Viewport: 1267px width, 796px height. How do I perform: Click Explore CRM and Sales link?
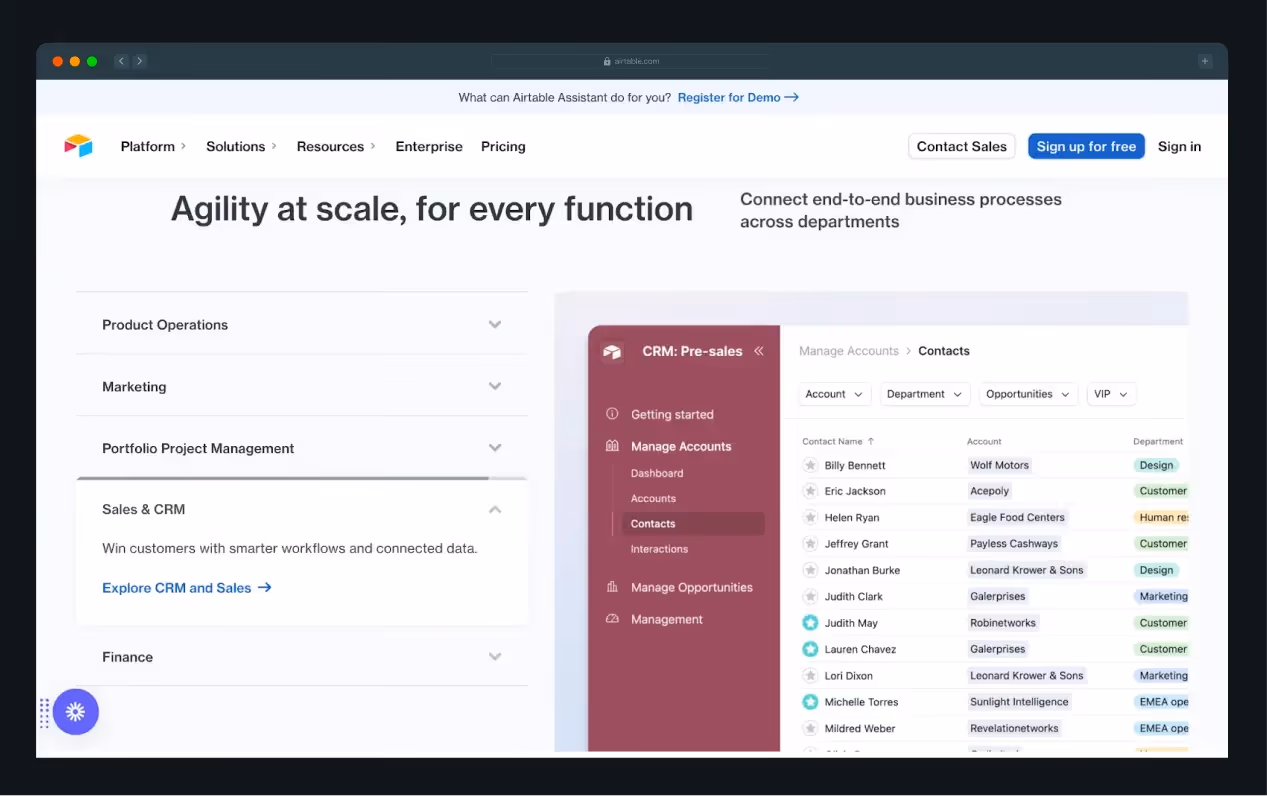(x=187, y=588)
